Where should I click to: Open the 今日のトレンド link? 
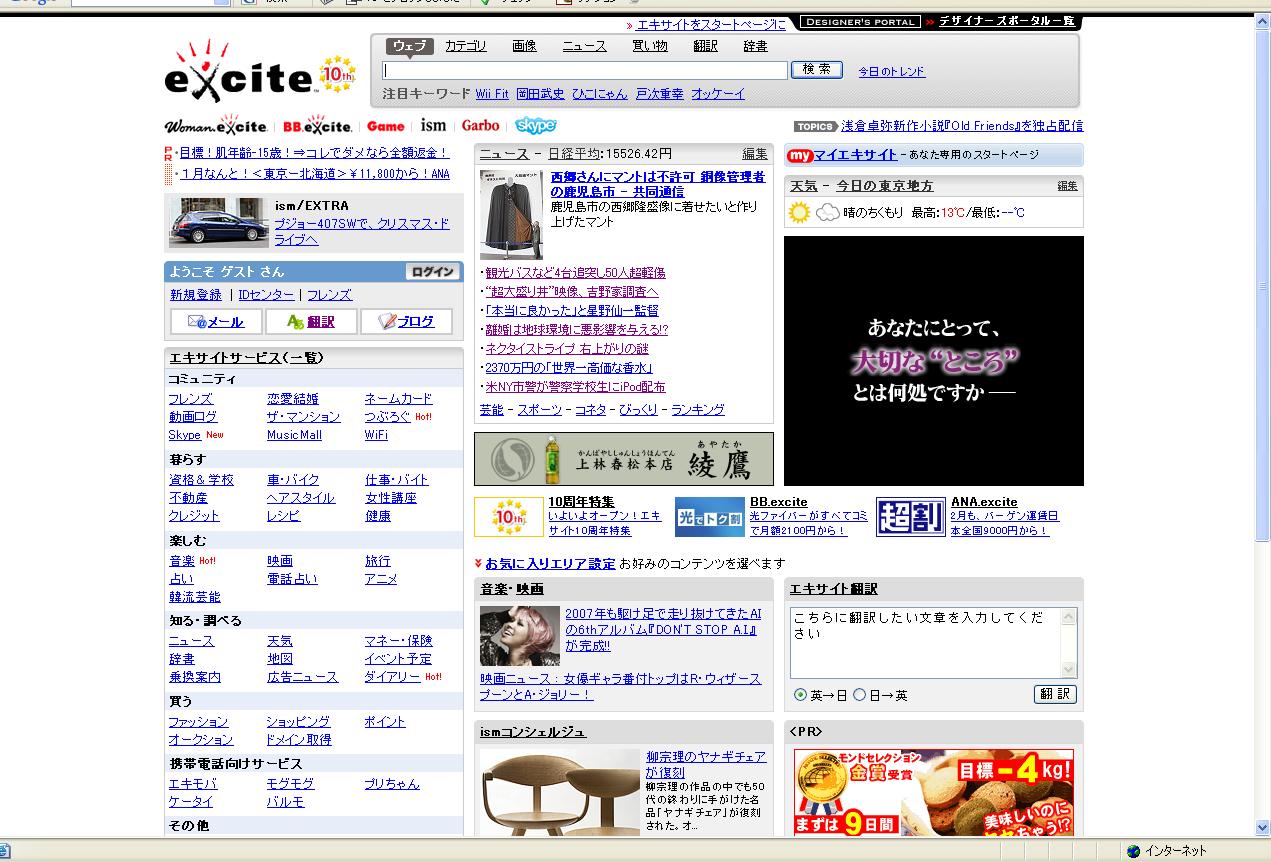(x=892, y=72)
